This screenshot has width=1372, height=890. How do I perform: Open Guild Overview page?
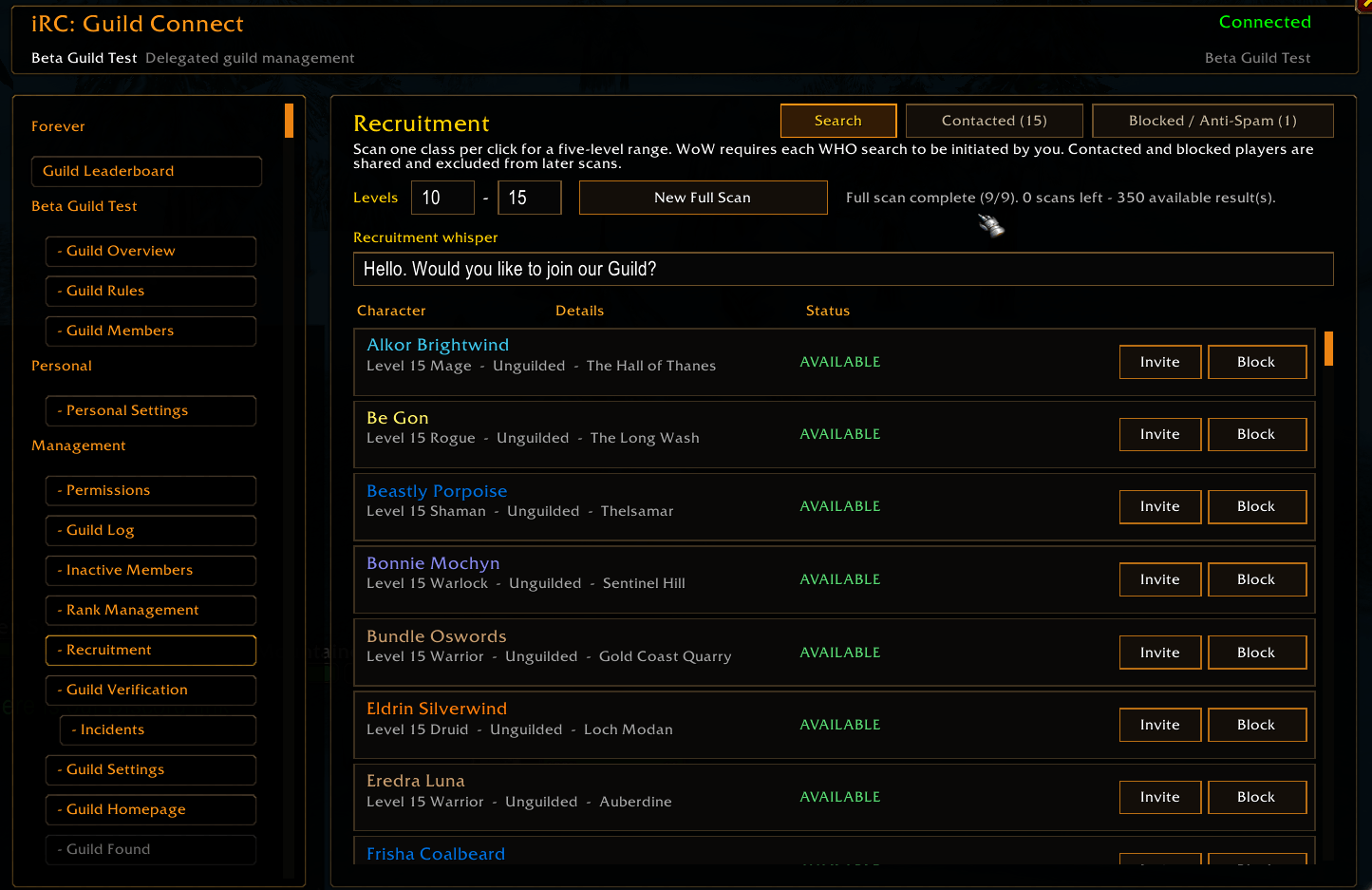(x=151, y=251)
